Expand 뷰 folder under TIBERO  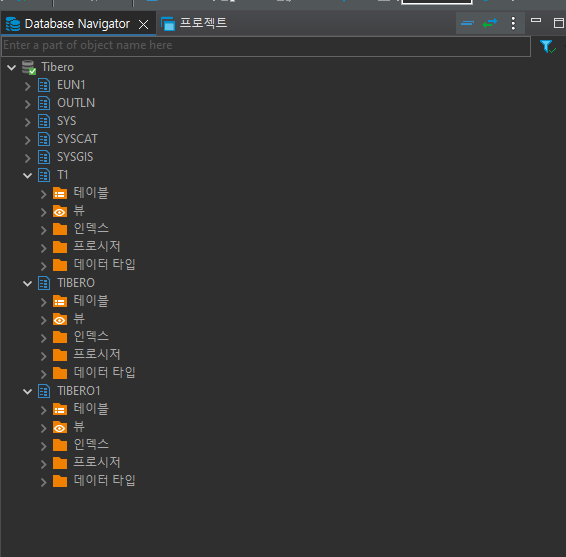(x=43, y=320)
